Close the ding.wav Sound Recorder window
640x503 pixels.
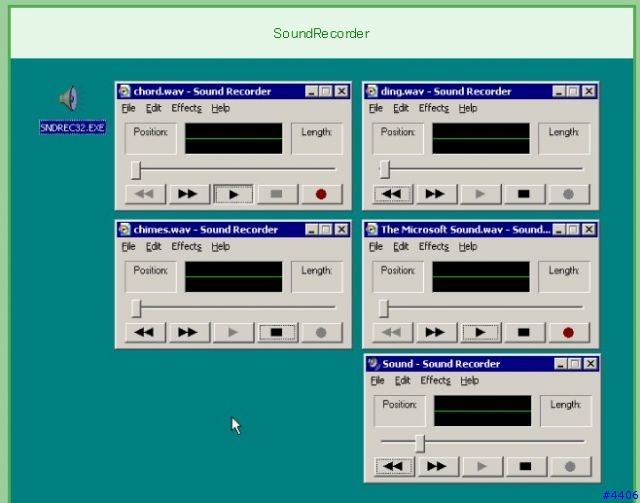pyautogui.click(x=589, y=91)
